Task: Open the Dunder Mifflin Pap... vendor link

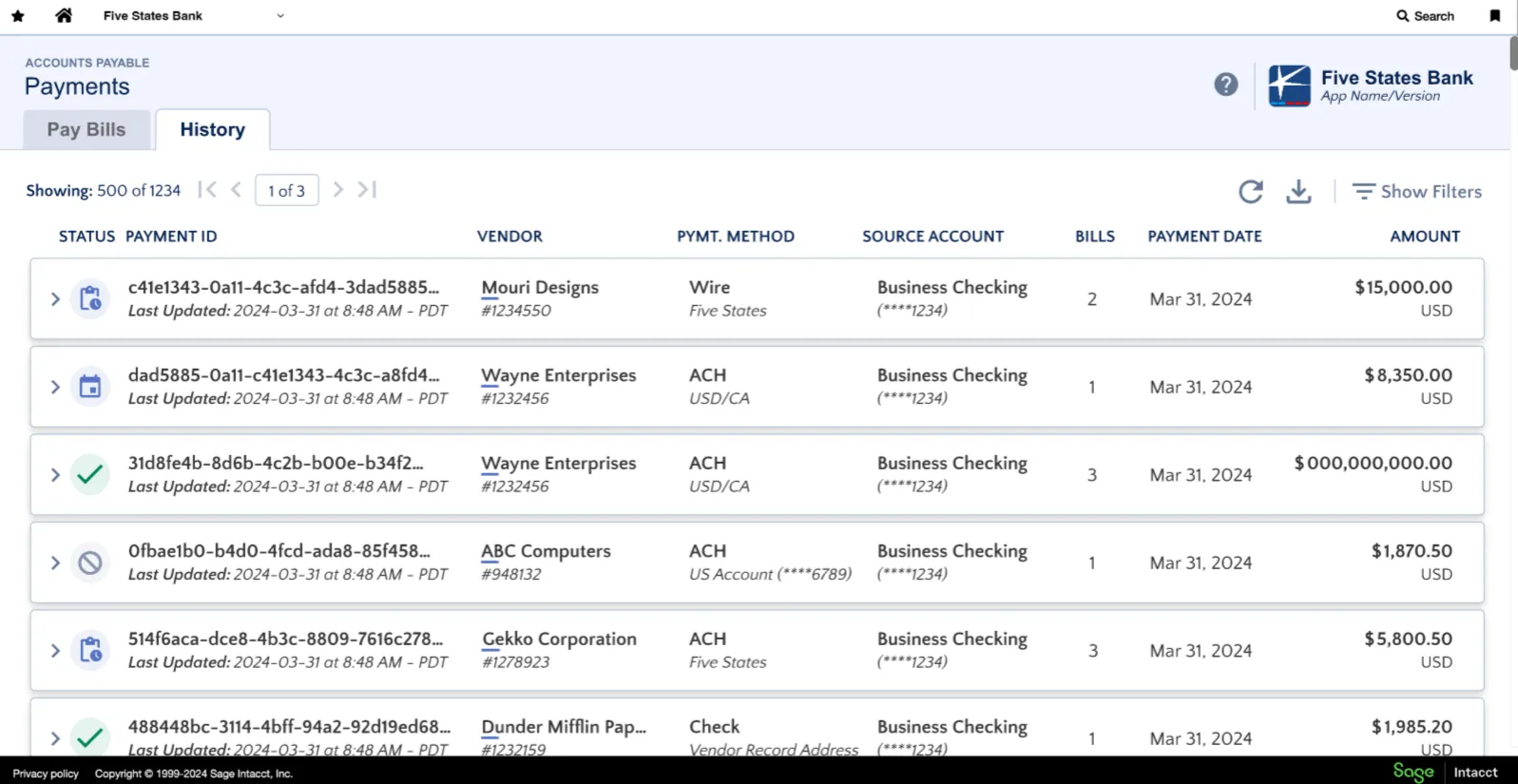Action: click(x=564, y=727)
